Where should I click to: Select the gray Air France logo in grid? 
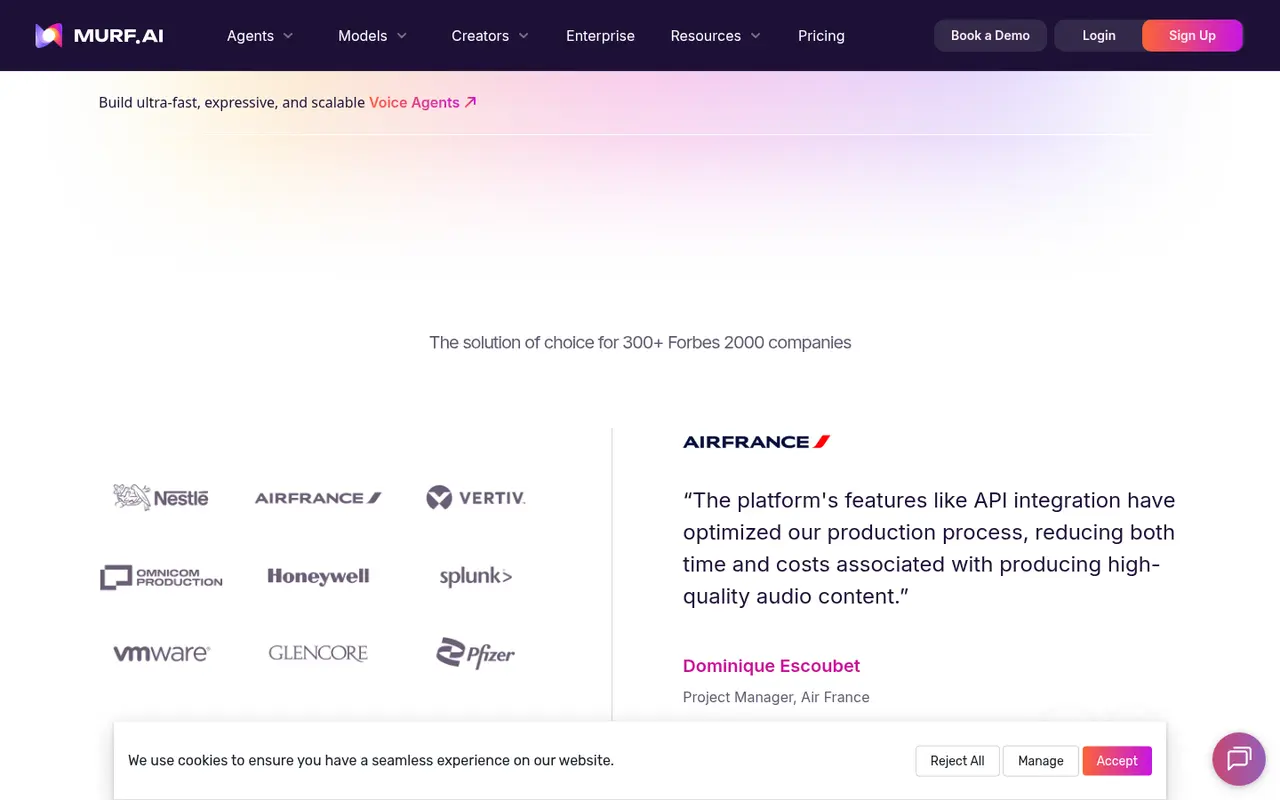pyautogui.click(x=318, y=497)
